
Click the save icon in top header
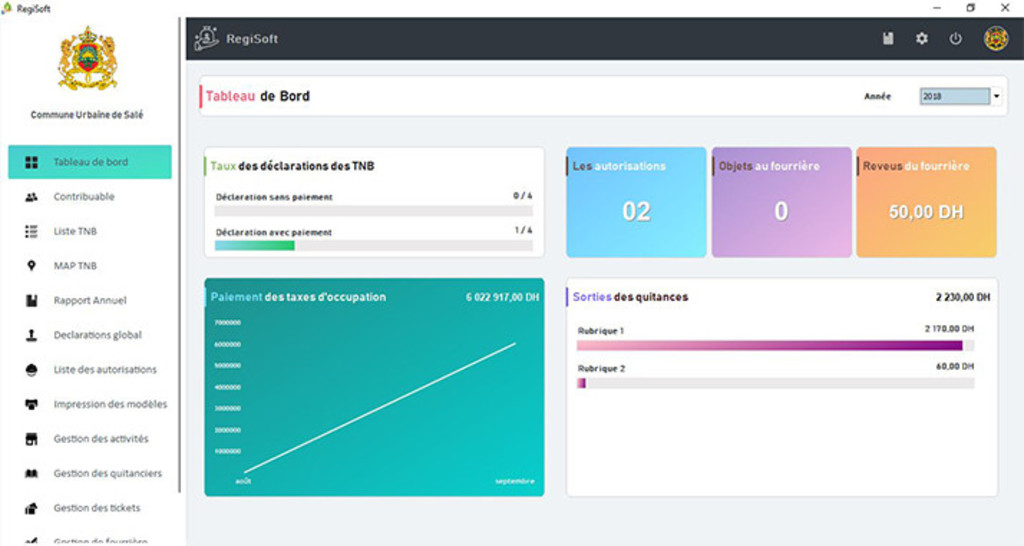888,39
